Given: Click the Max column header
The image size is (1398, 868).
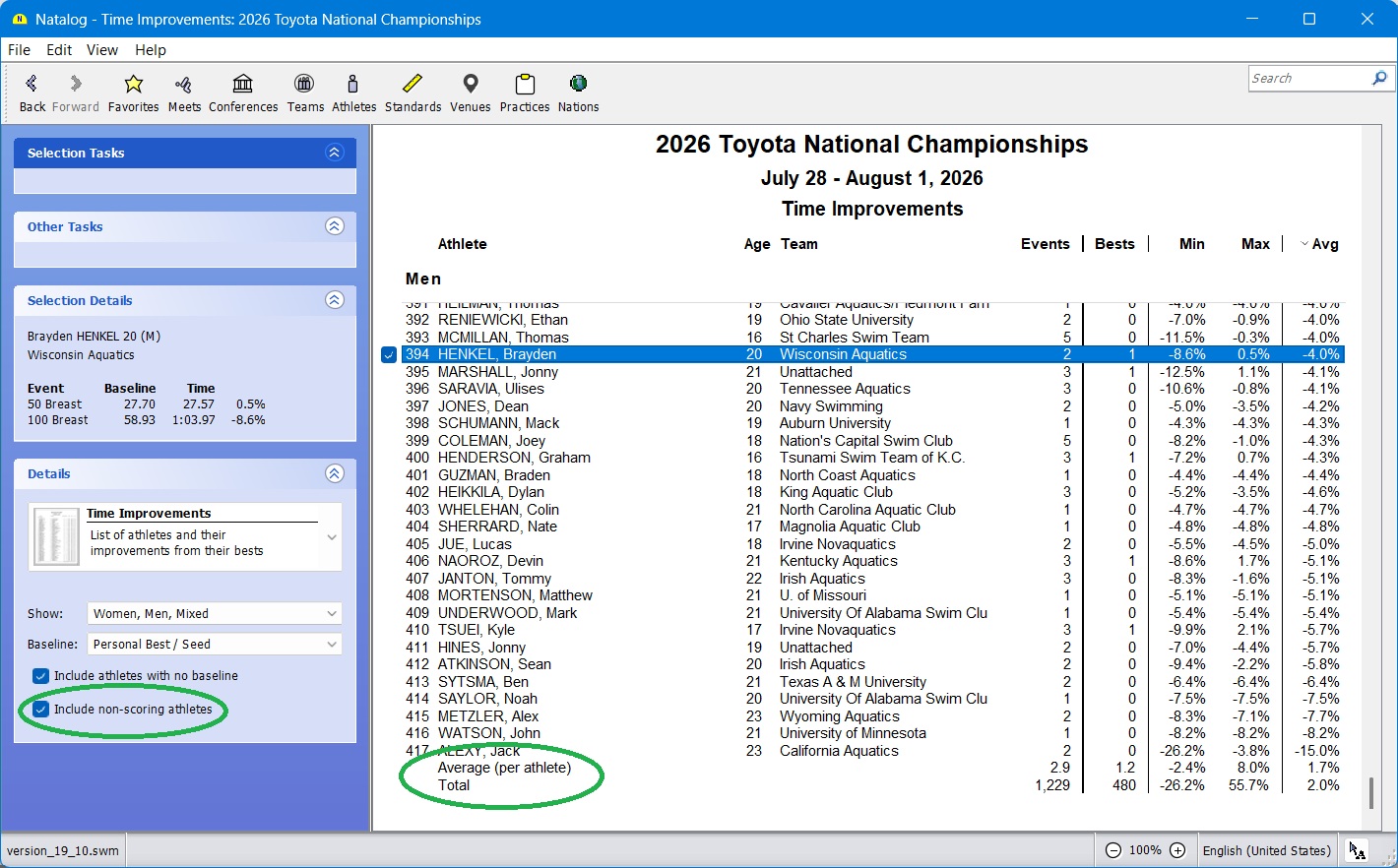Looking at the screenshot, I should [1255, 244].
